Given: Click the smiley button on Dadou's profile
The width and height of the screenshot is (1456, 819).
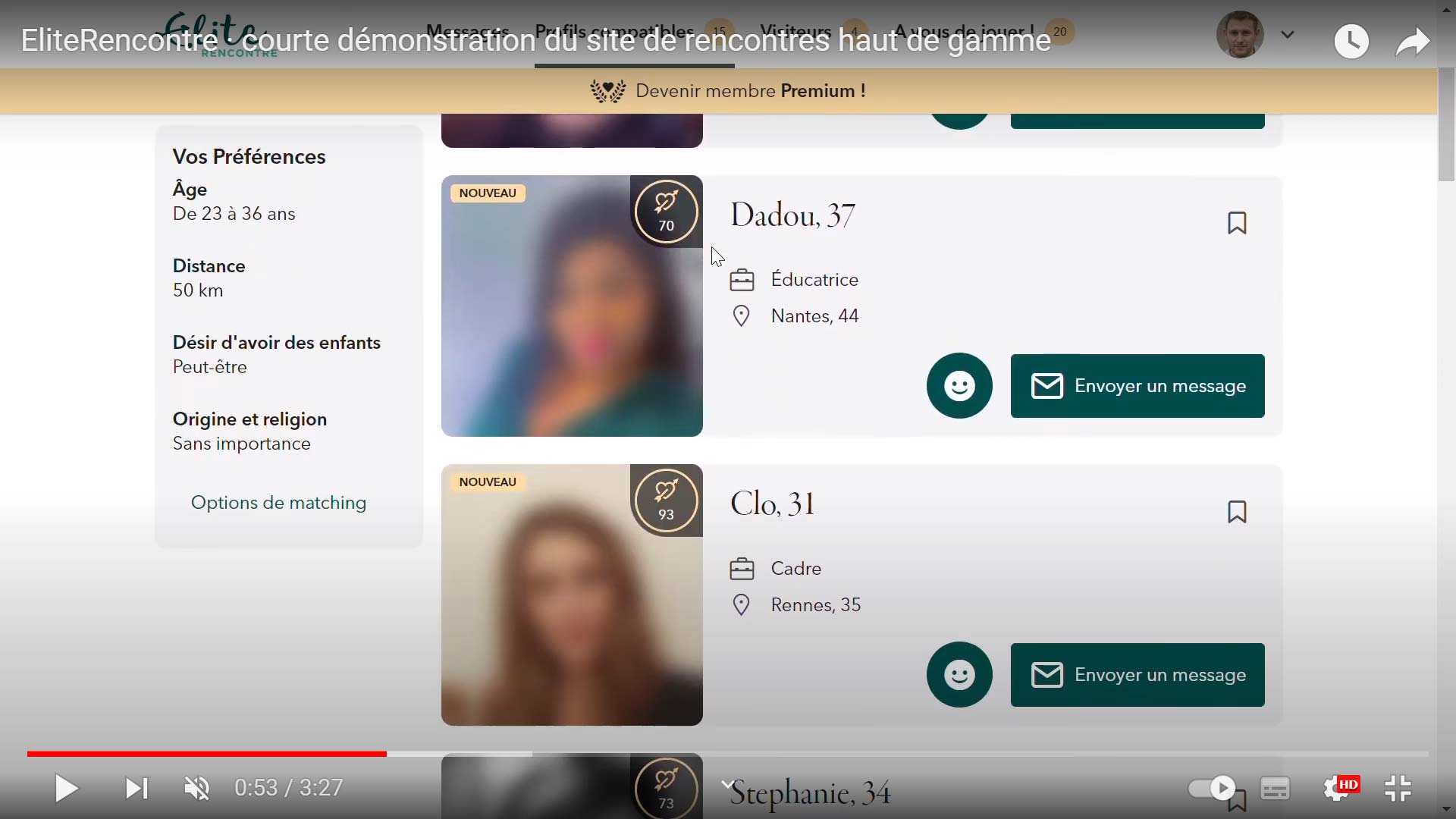Looking at the screenshot, I should pos(959,386).
